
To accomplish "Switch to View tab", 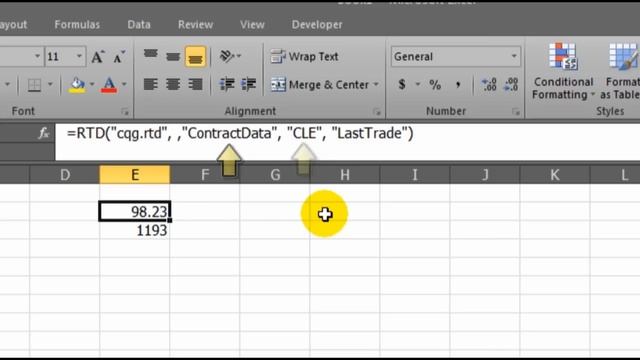I will click(252, 24).
